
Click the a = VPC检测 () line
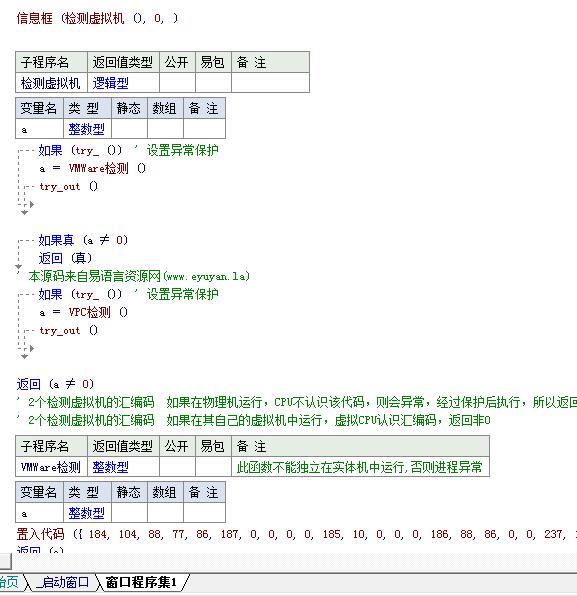[84, 312]
